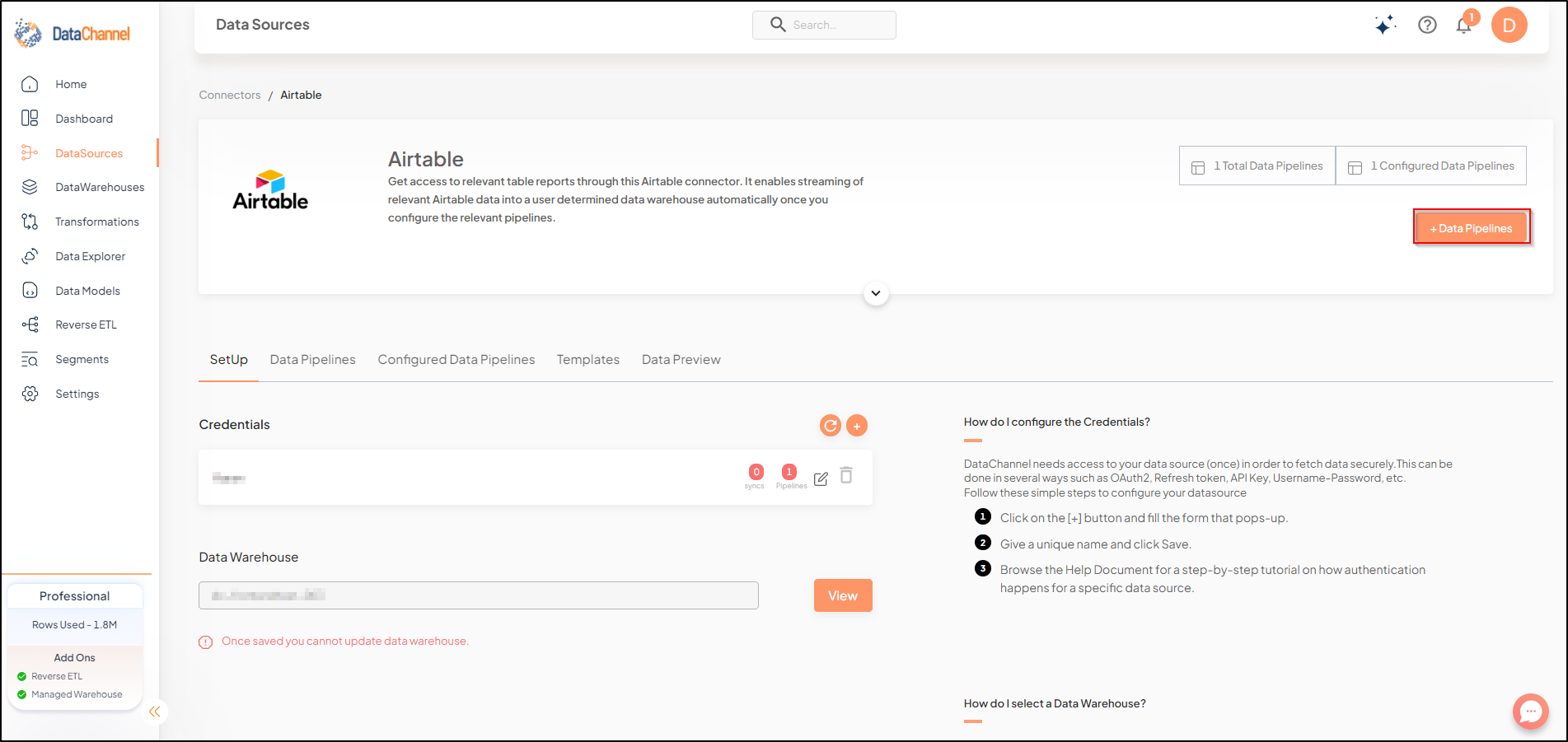Open Settings label in sidebar
Screen dimensions: 1568x742
(x=77, y=394)
